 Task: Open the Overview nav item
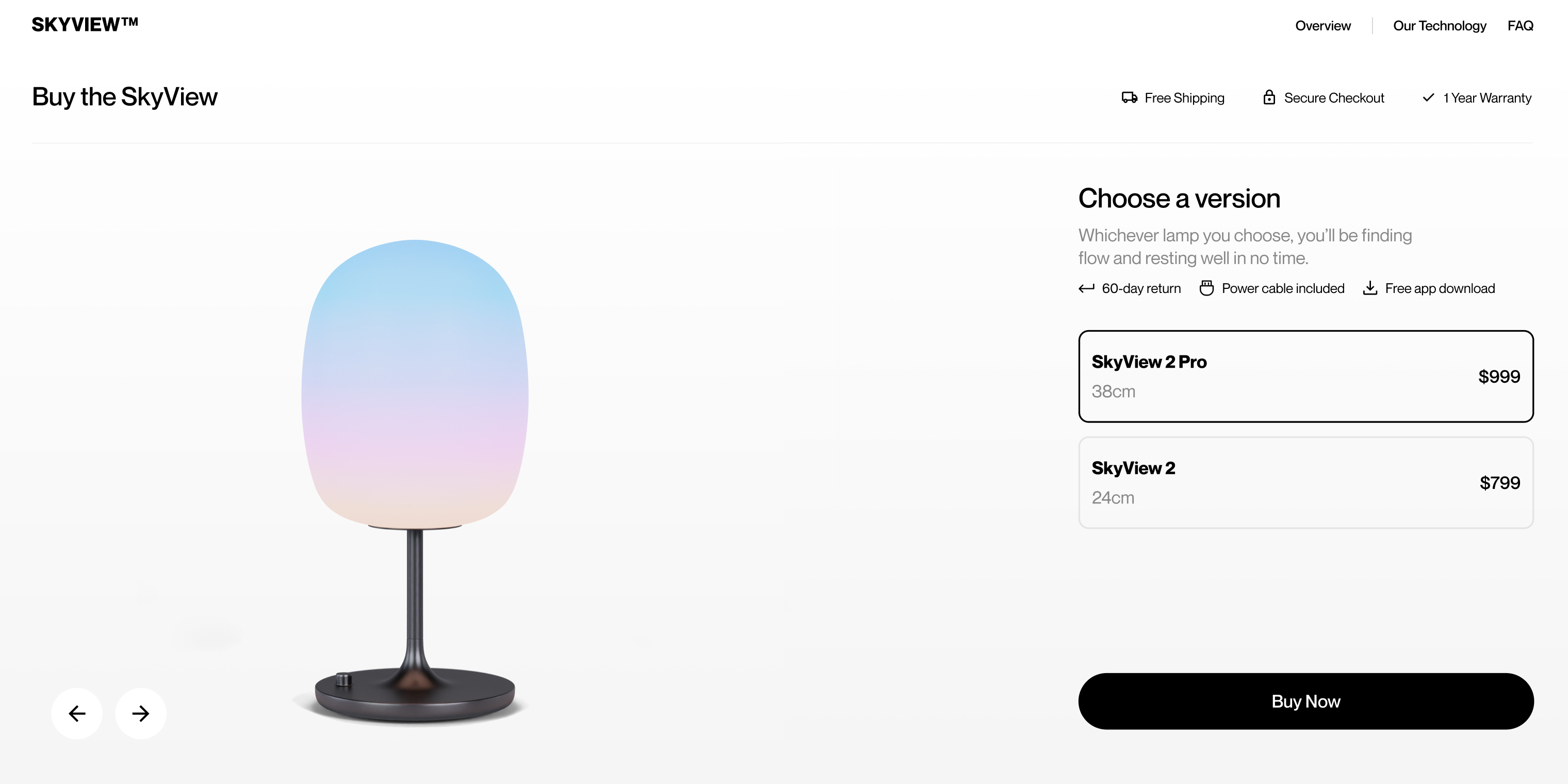point(1322,26)
